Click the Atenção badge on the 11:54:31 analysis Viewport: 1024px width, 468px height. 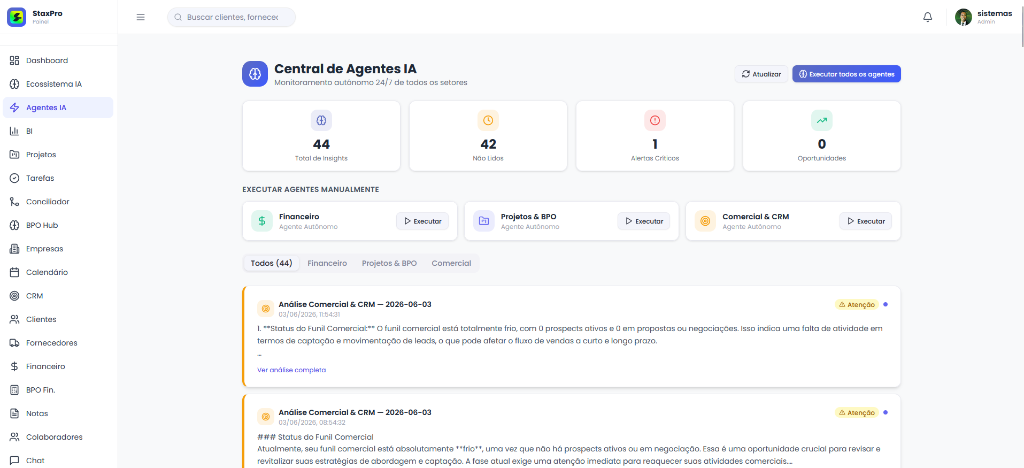click(x=856, y=304)
